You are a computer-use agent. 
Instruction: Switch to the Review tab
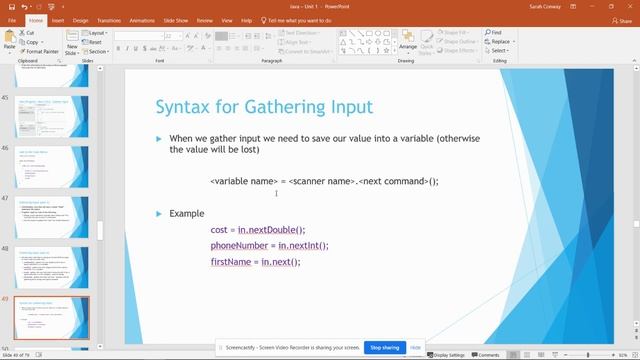click(x=204, y=20)
